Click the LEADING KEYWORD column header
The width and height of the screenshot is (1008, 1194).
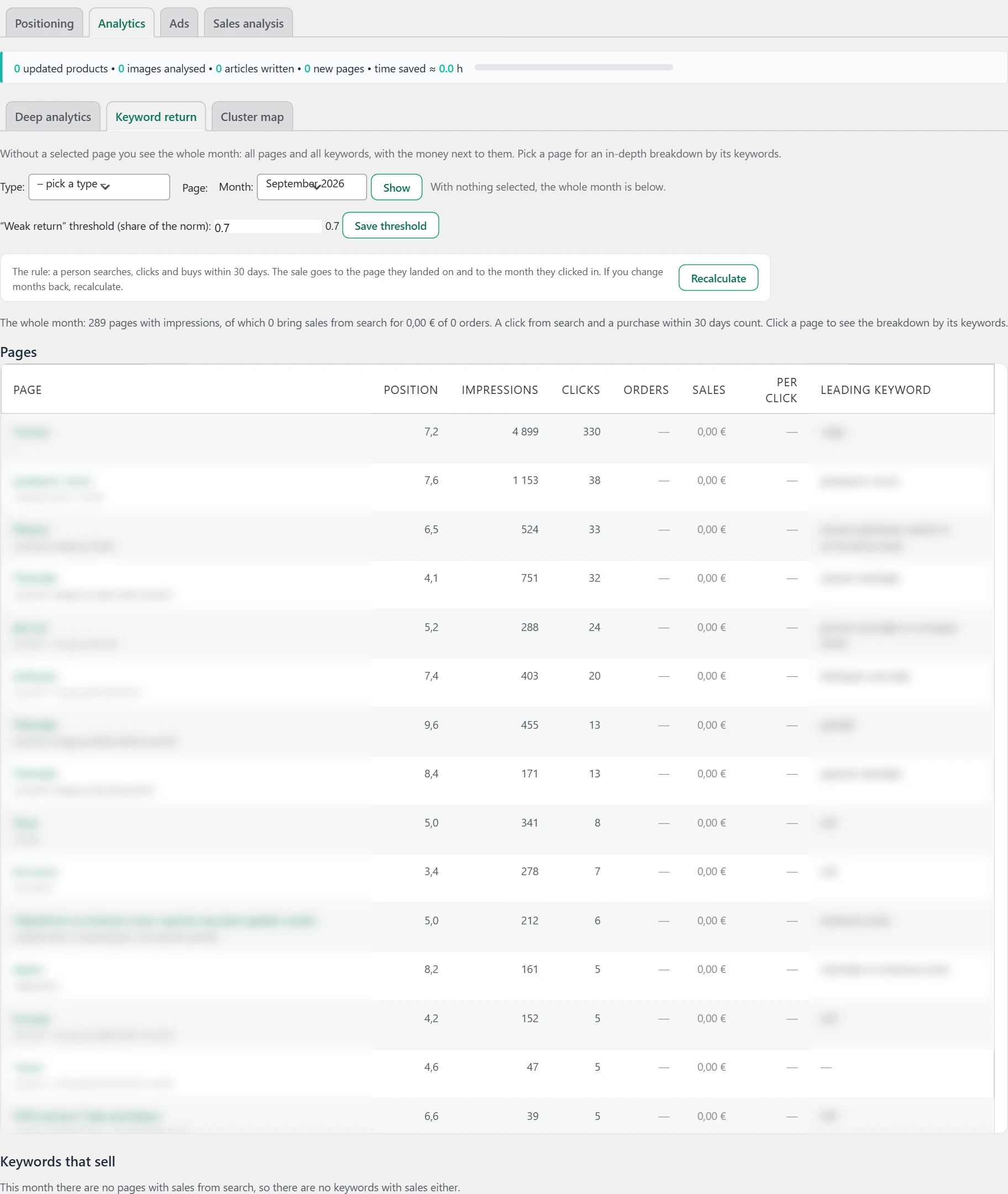pyautogui.click(x=875, y=390)
